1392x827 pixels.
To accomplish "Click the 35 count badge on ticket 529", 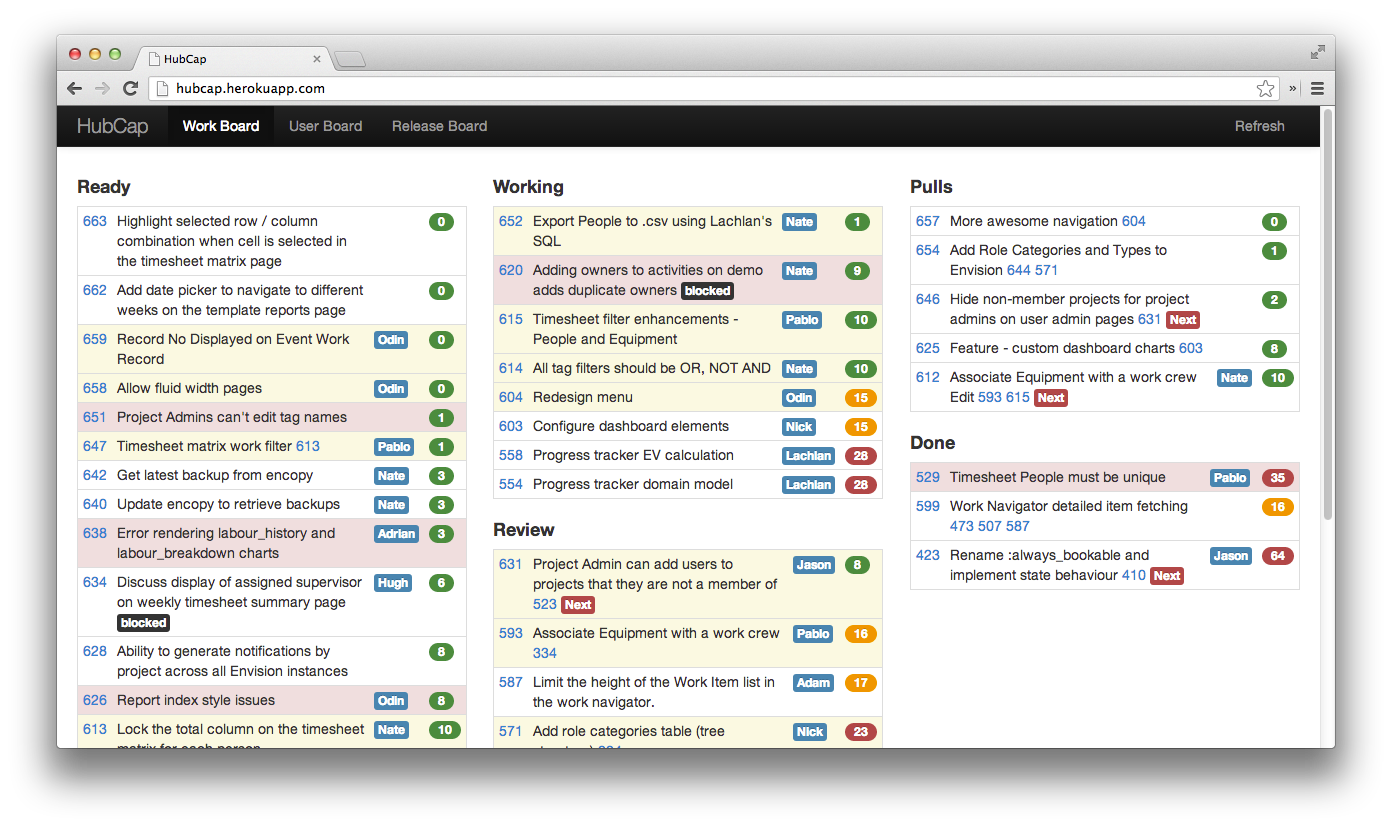I will (x=1277, y=478).
